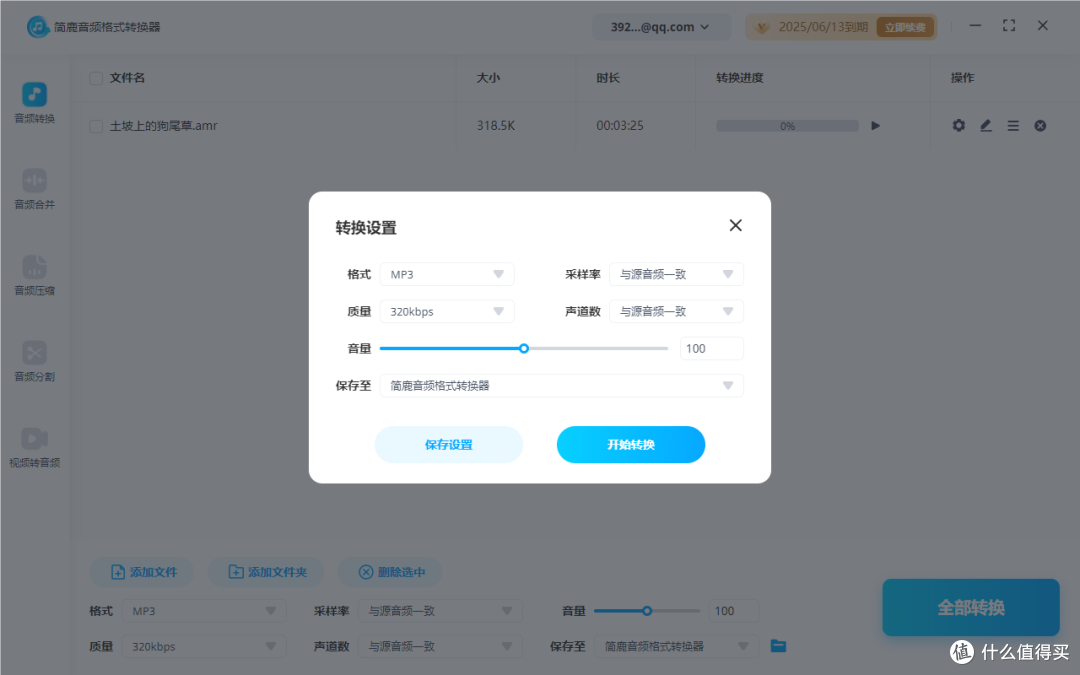Click the bottom bar 音量 slider handle

[x=647, y=611]
